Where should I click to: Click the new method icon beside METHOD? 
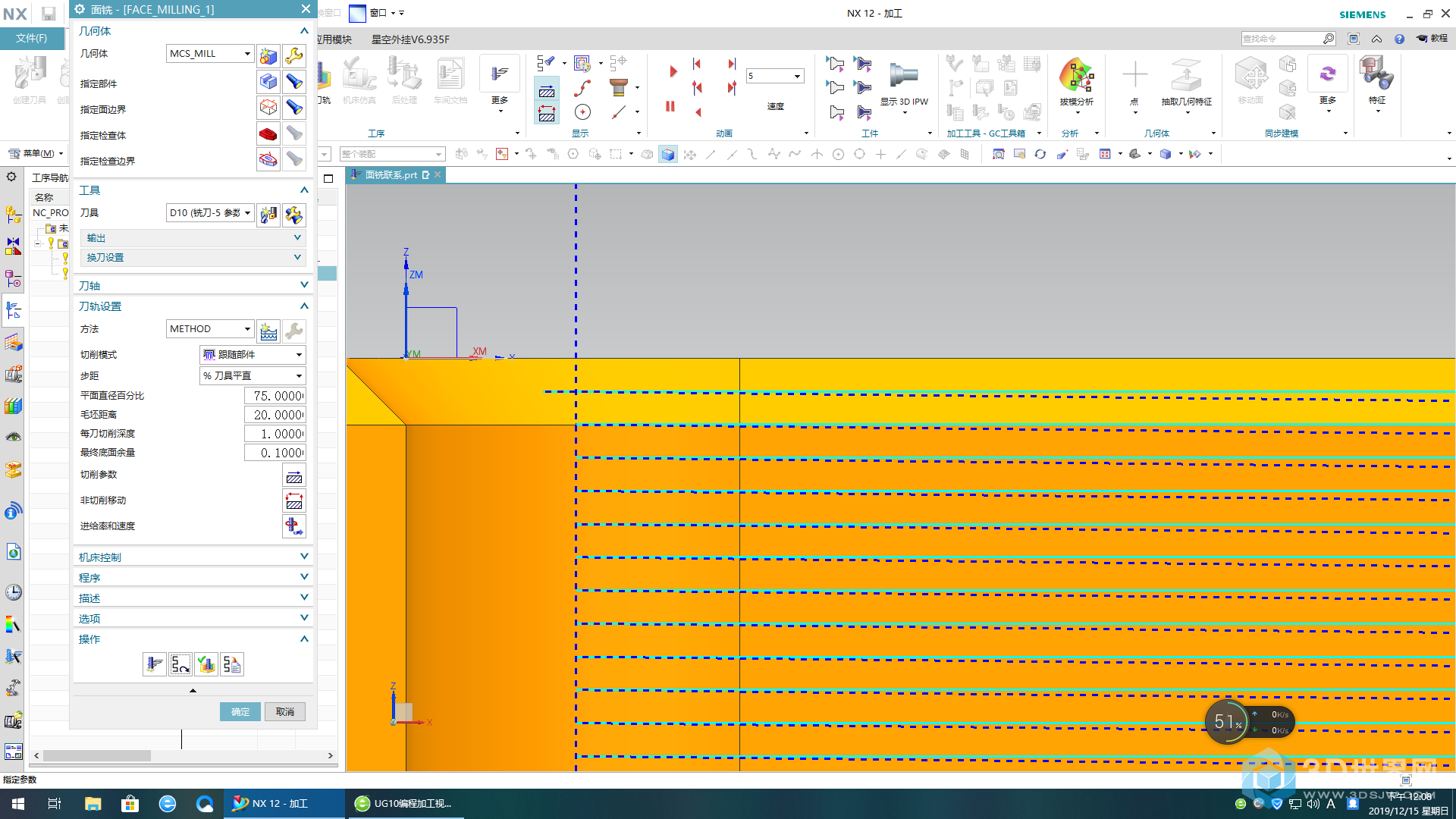tap(268, 331)
